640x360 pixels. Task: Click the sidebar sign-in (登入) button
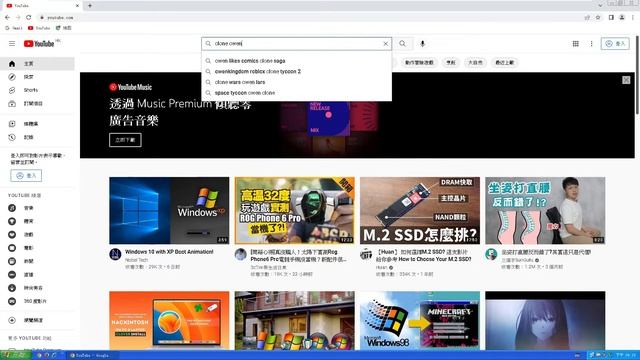click(26, 176)
